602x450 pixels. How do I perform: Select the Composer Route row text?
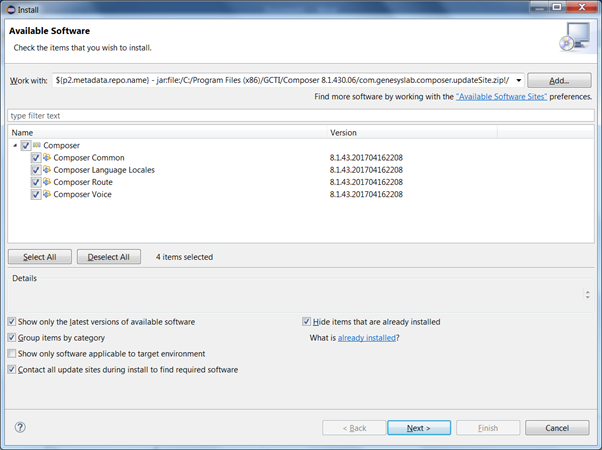83,182
